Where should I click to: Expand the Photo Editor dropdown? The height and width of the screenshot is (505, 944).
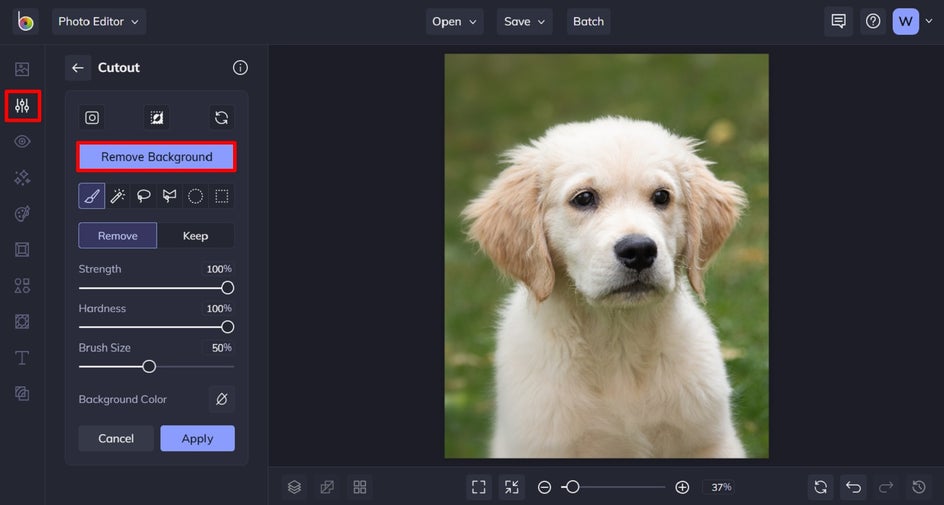99,21
